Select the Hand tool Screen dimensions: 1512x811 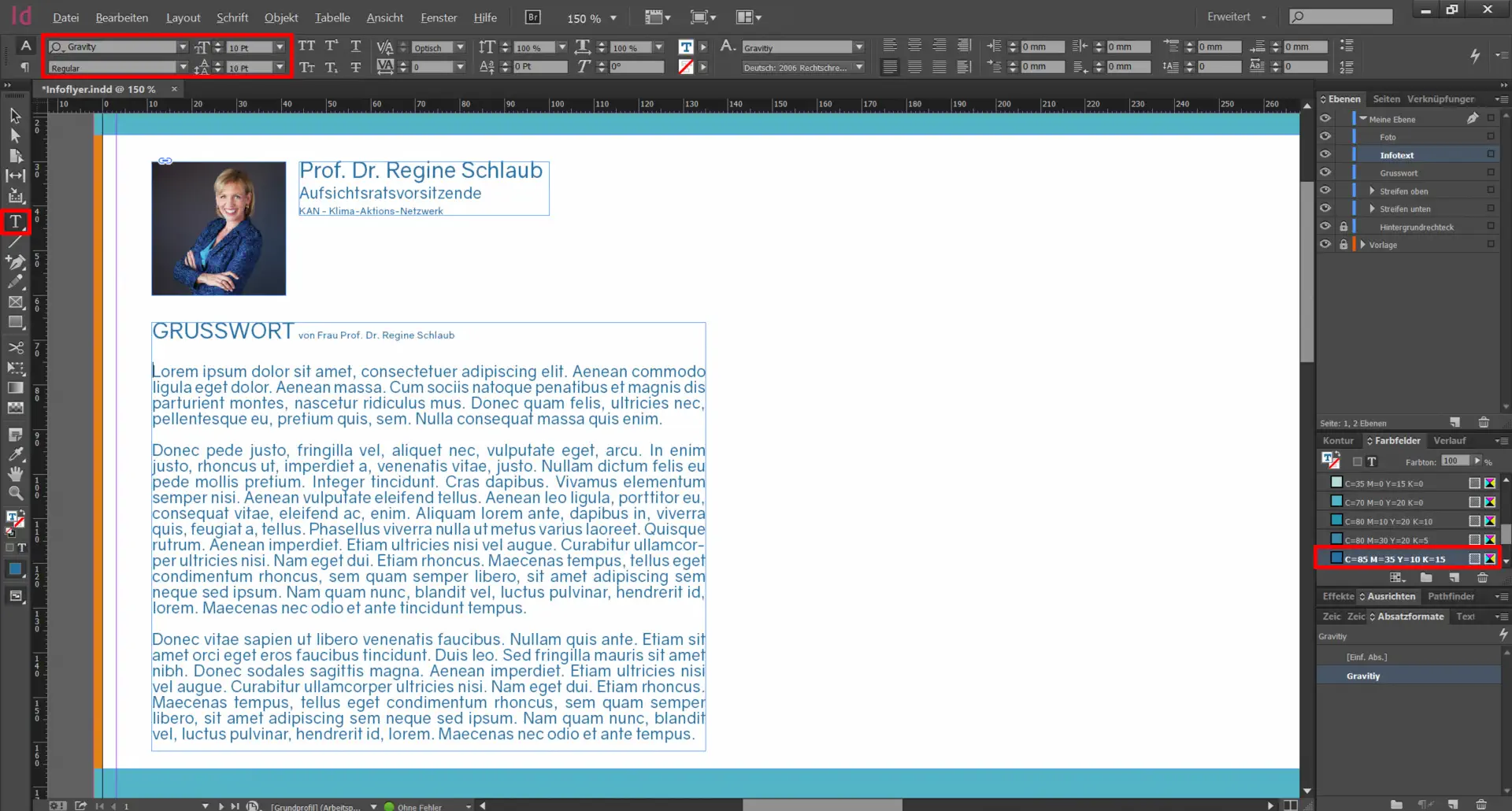pyautogui.click(x=15, y=474)
